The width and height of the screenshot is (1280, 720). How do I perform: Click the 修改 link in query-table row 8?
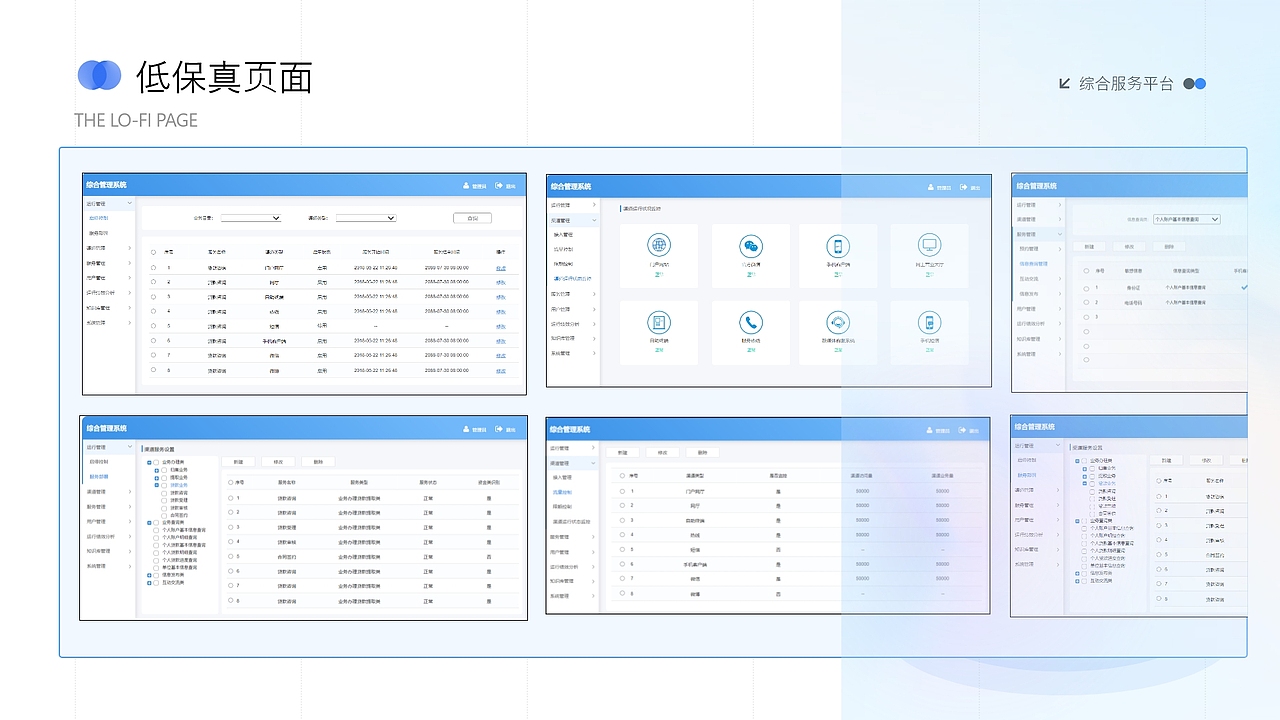pos(501,371)
